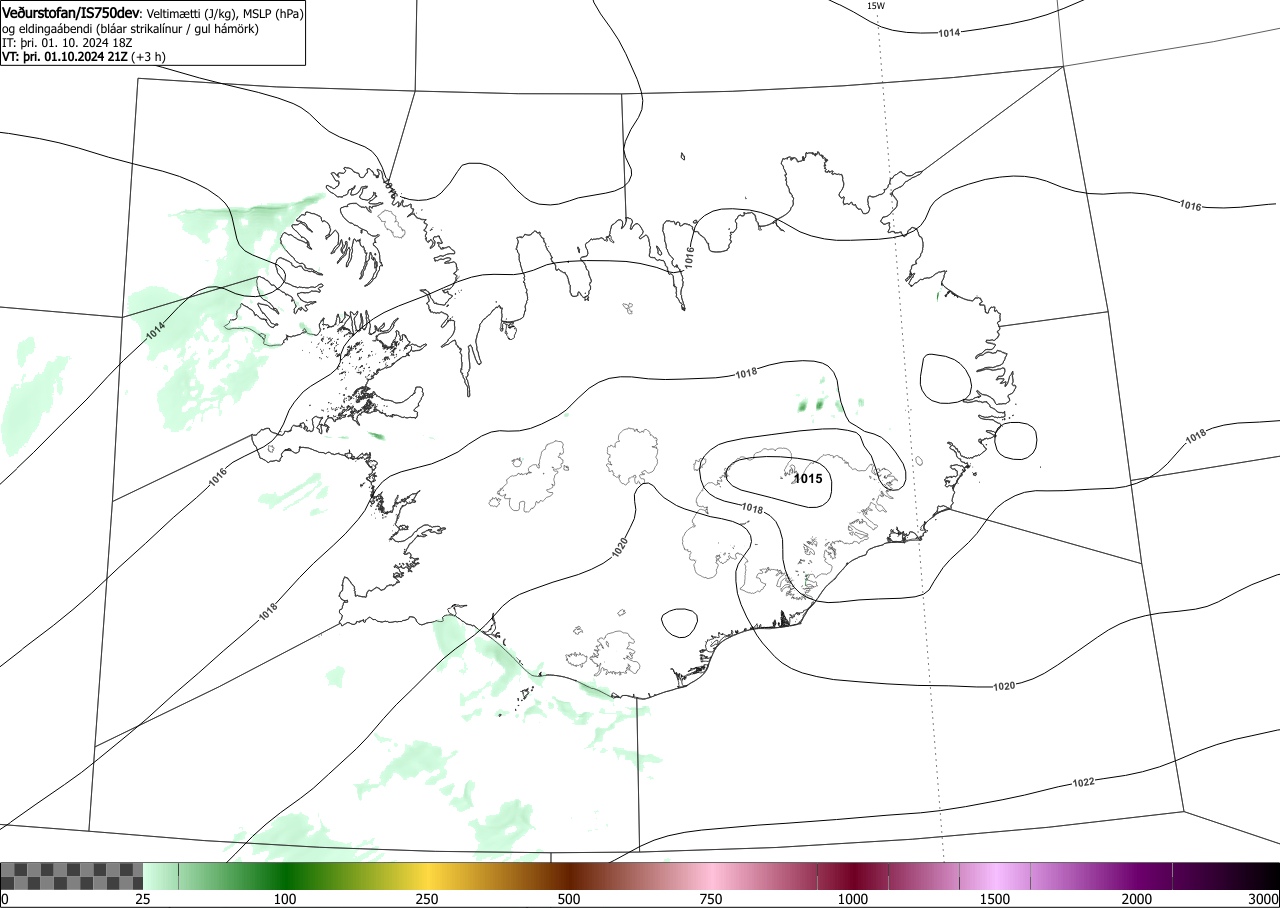1280x908 pixels.
Task: Select the colorbar label 100
Action: tap(285, 900)
